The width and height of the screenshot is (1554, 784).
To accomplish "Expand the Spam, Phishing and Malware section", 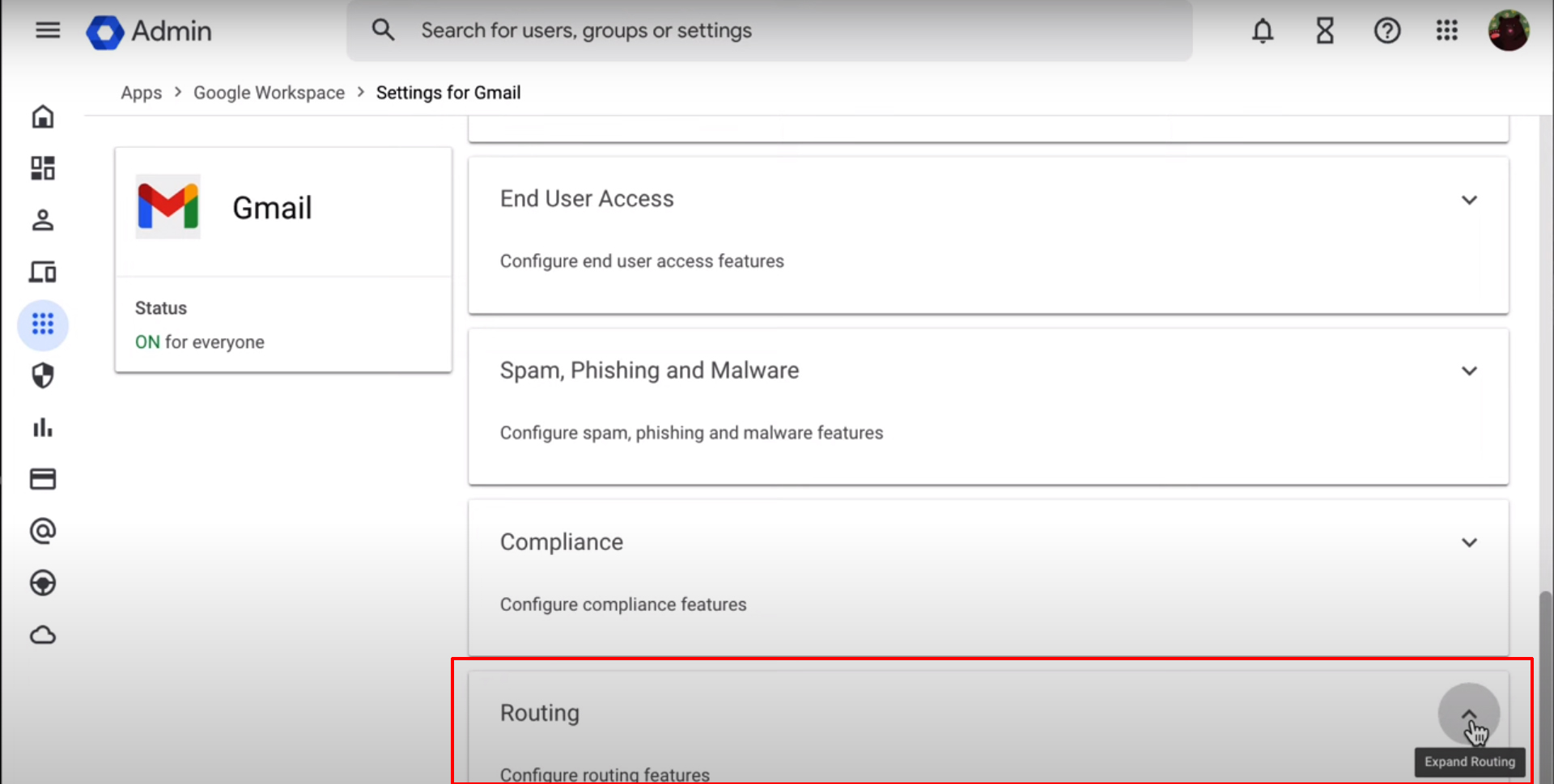I will 1470,371.
